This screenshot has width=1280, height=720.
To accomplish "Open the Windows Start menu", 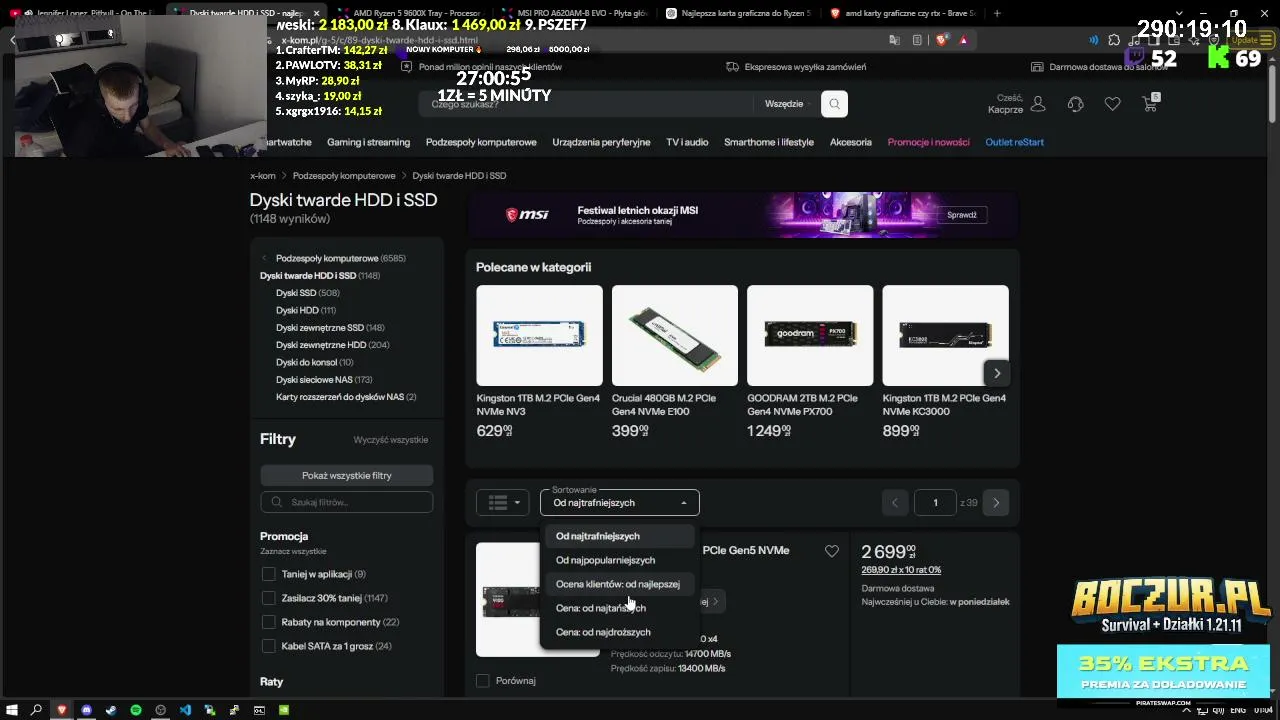I will point(12,710).
